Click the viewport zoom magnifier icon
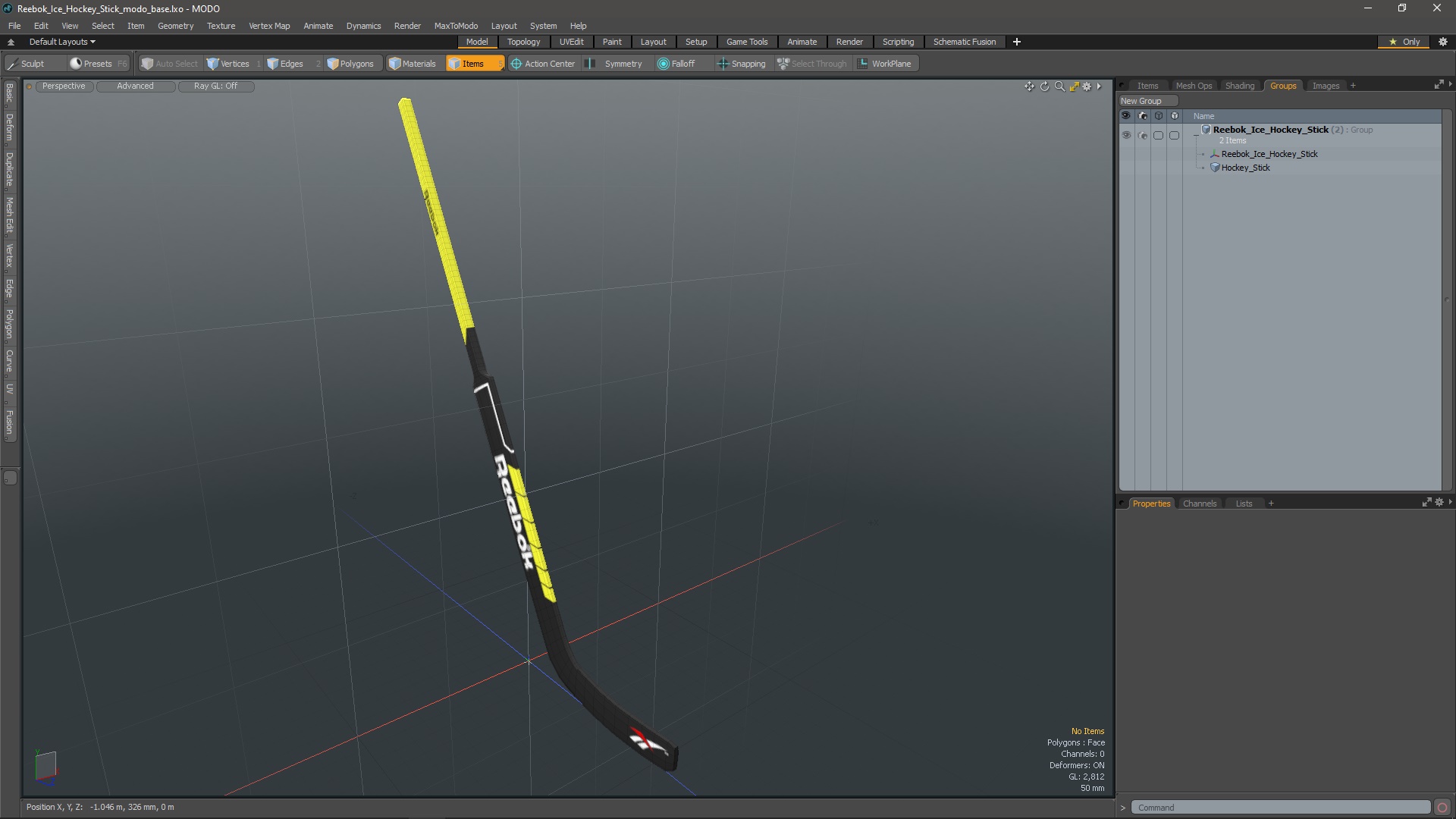Image resolution: width=1456 pixels, height=819 pixels. (1059, 86)
